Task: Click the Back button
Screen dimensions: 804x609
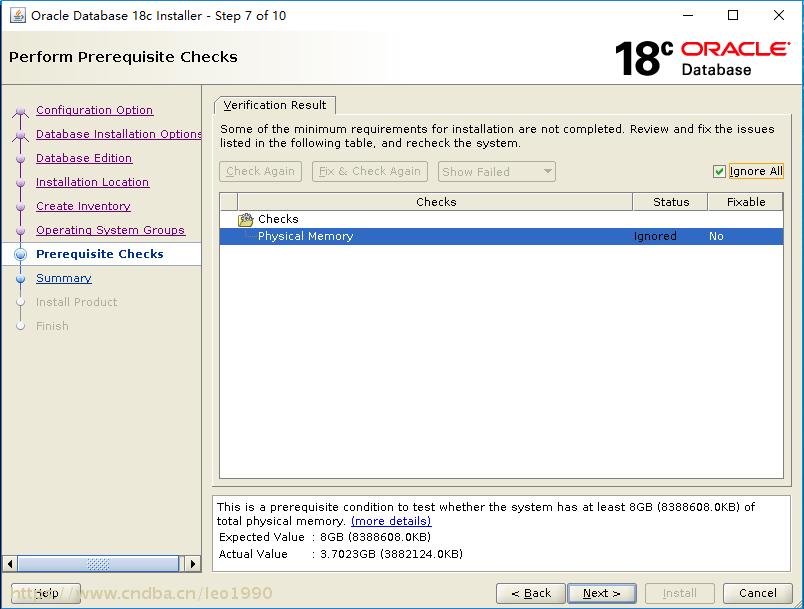Action: point(531,594)
